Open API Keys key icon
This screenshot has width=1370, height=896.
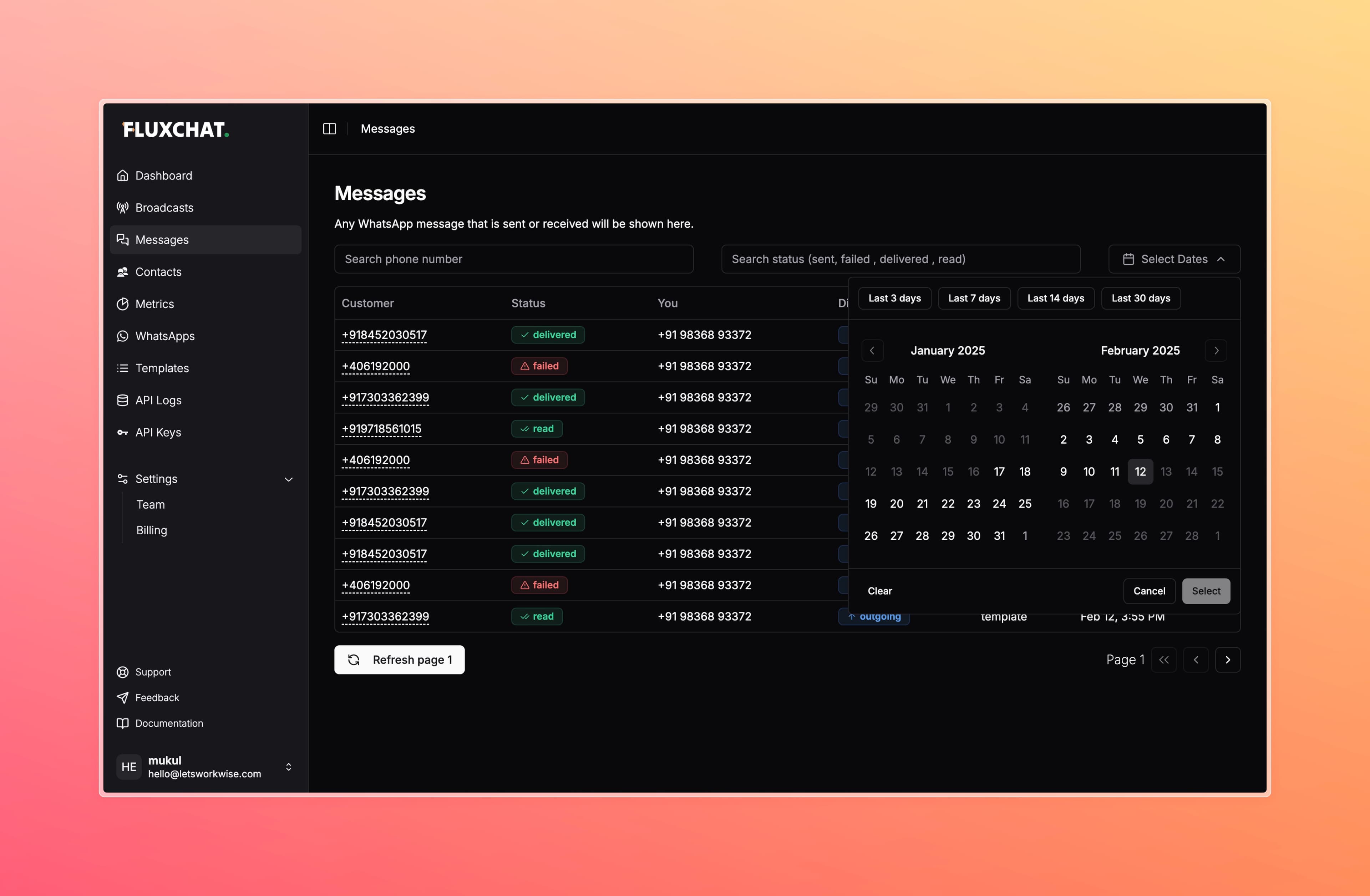click(123, 432)
